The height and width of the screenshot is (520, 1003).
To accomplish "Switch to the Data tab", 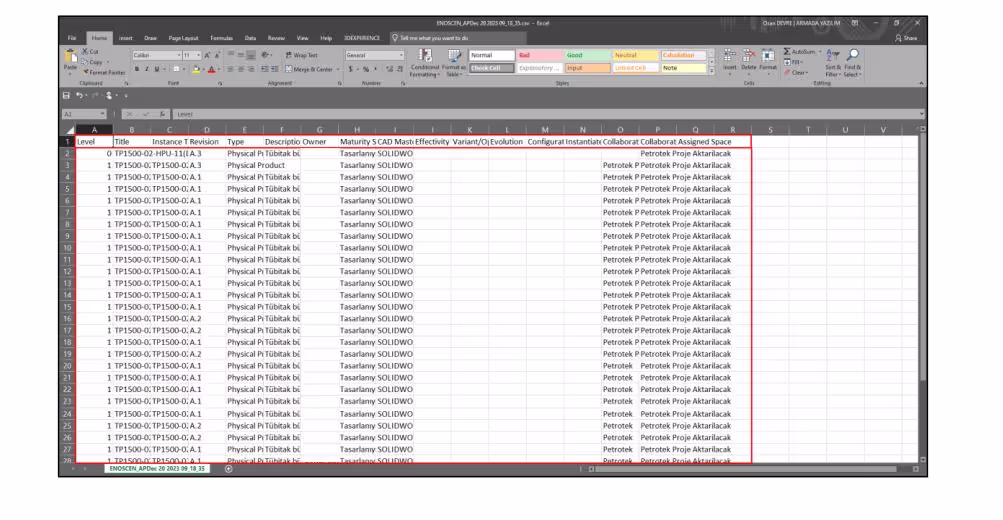I will pos(250,38).
